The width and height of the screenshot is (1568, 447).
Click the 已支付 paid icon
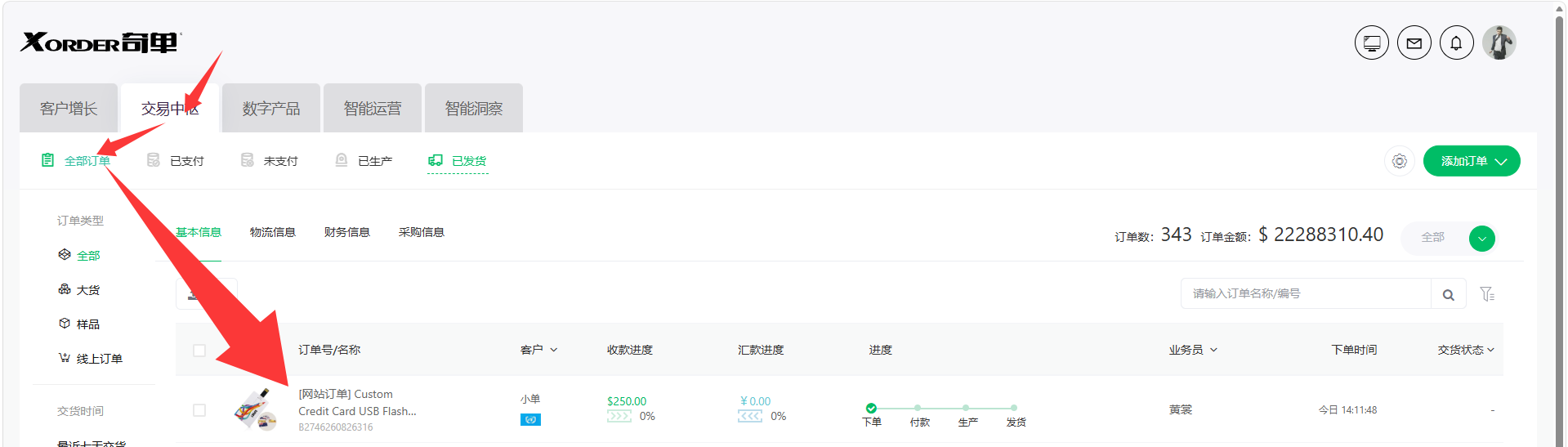pyautogui.click(x=153, y=161)
